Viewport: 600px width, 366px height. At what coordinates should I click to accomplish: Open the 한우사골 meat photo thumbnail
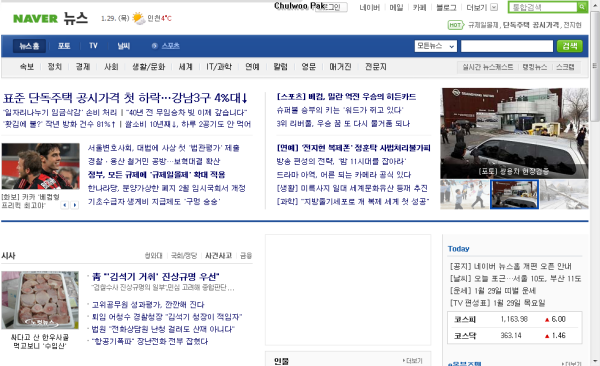[40, 300]
